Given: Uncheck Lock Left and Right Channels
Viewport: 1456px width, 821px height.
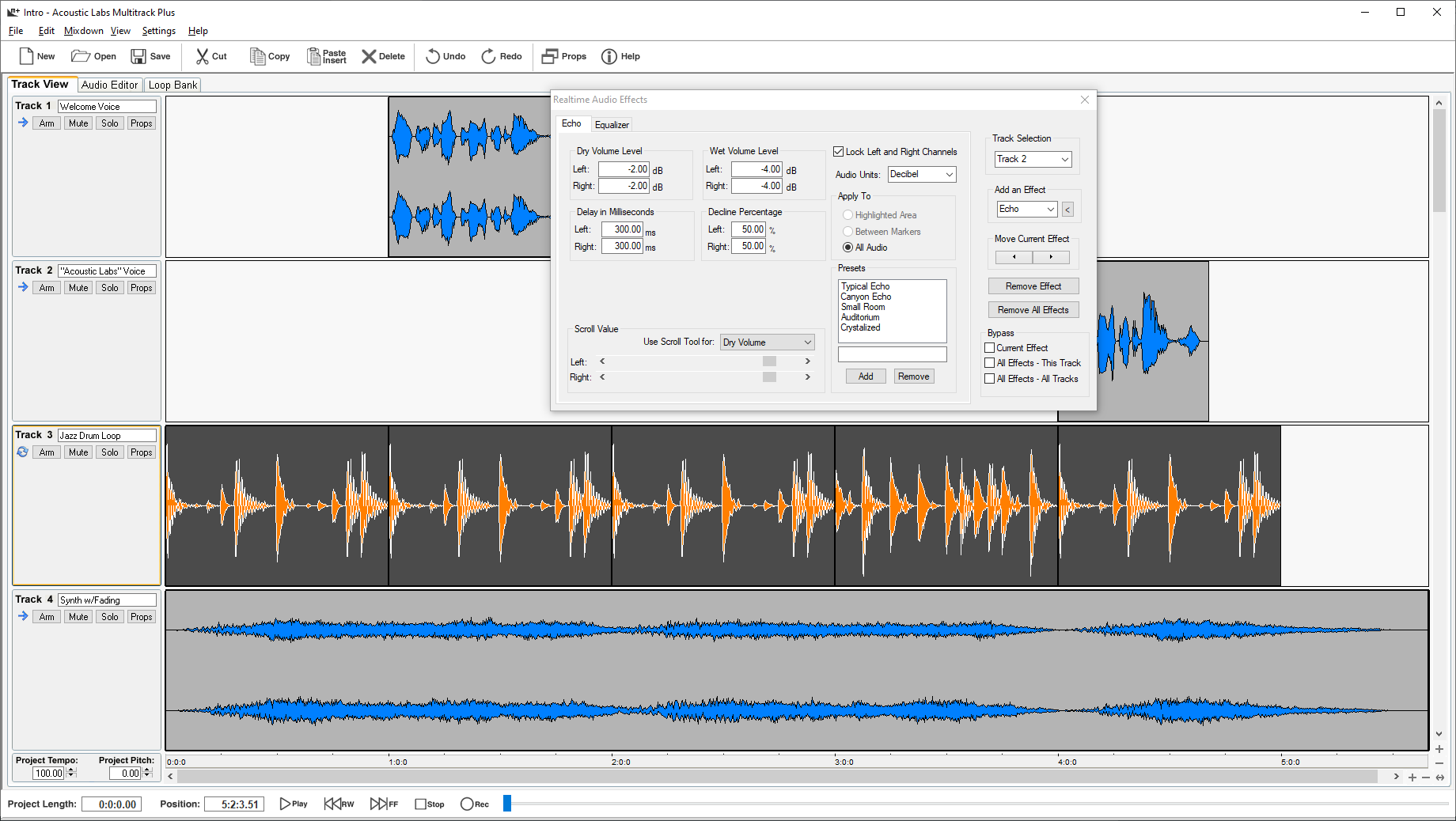Looking at the screenshot, I should click(839, 152).
